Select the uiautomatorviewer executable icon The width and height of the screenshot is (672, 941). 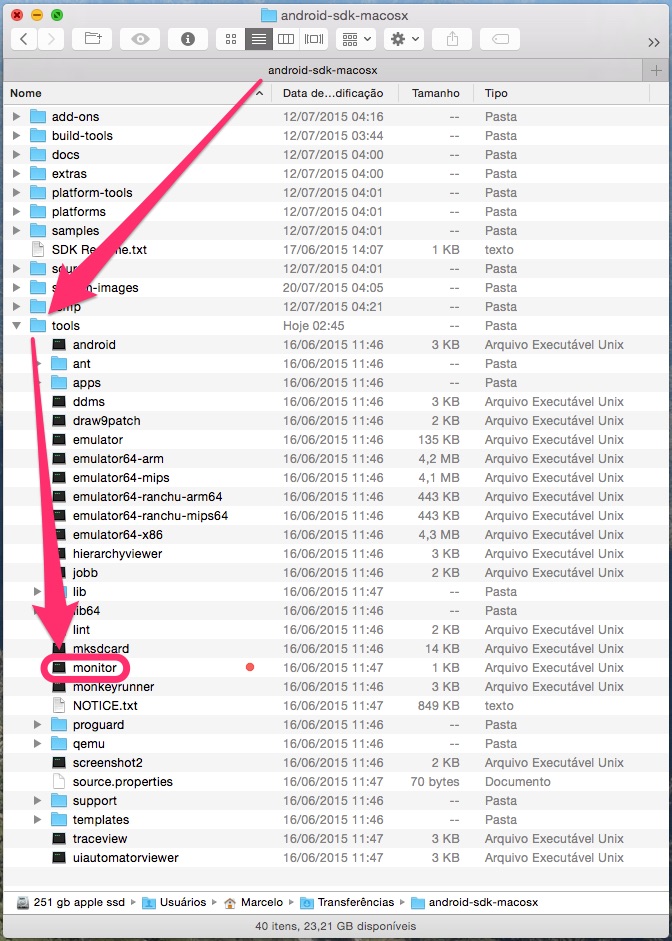pos(59,858)
